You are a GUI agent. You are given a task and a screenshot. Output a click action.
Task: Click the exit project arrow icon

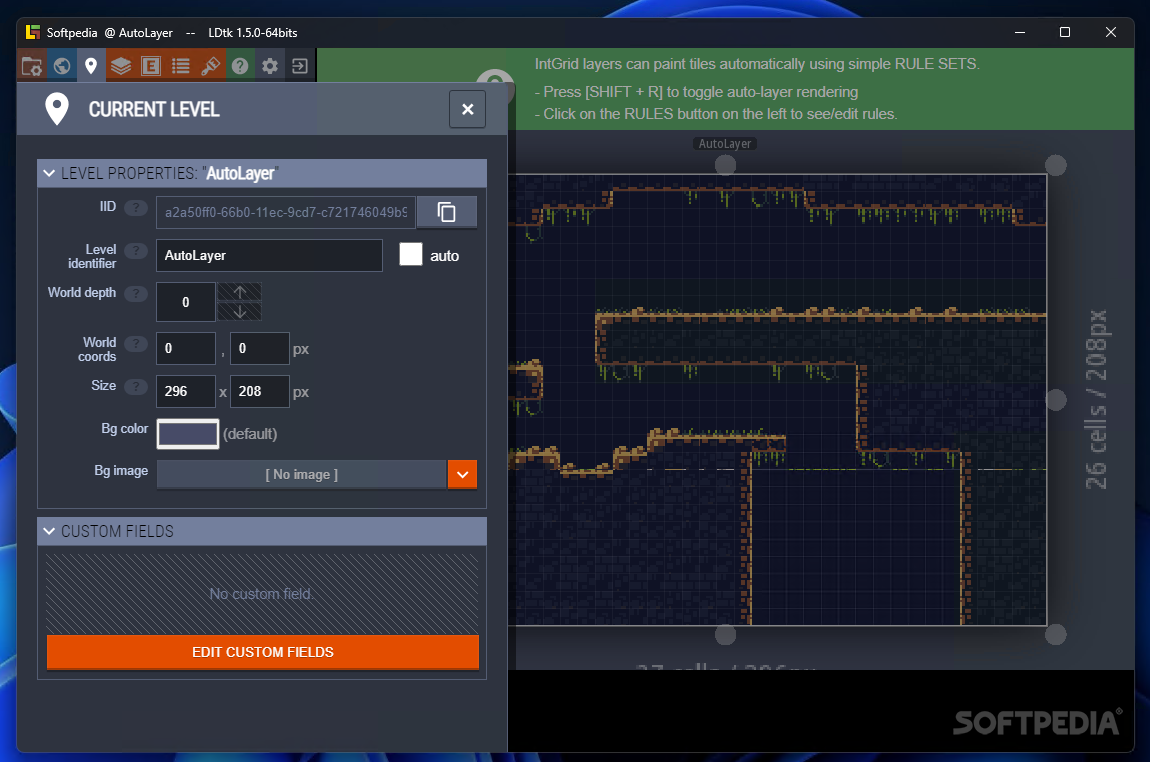pos(300,66)
